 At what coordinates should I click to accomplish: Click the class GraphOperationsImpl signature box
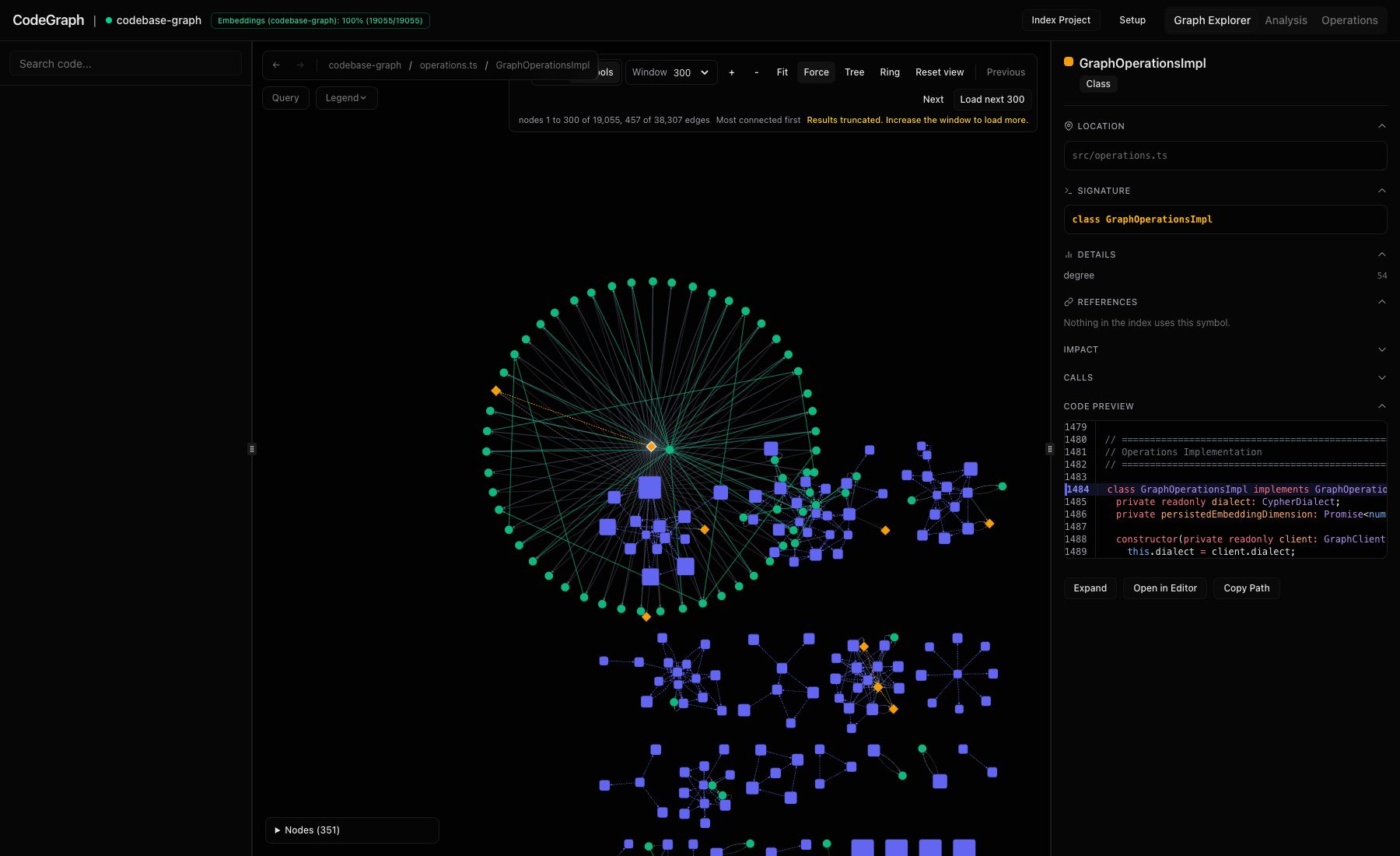point(1225,219)
